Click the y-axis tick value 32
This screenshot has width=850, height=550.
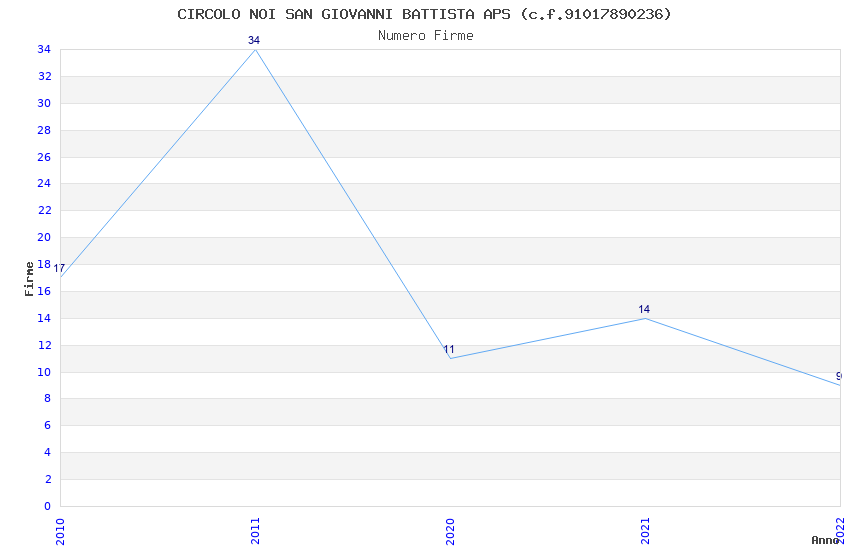point(44,76)
